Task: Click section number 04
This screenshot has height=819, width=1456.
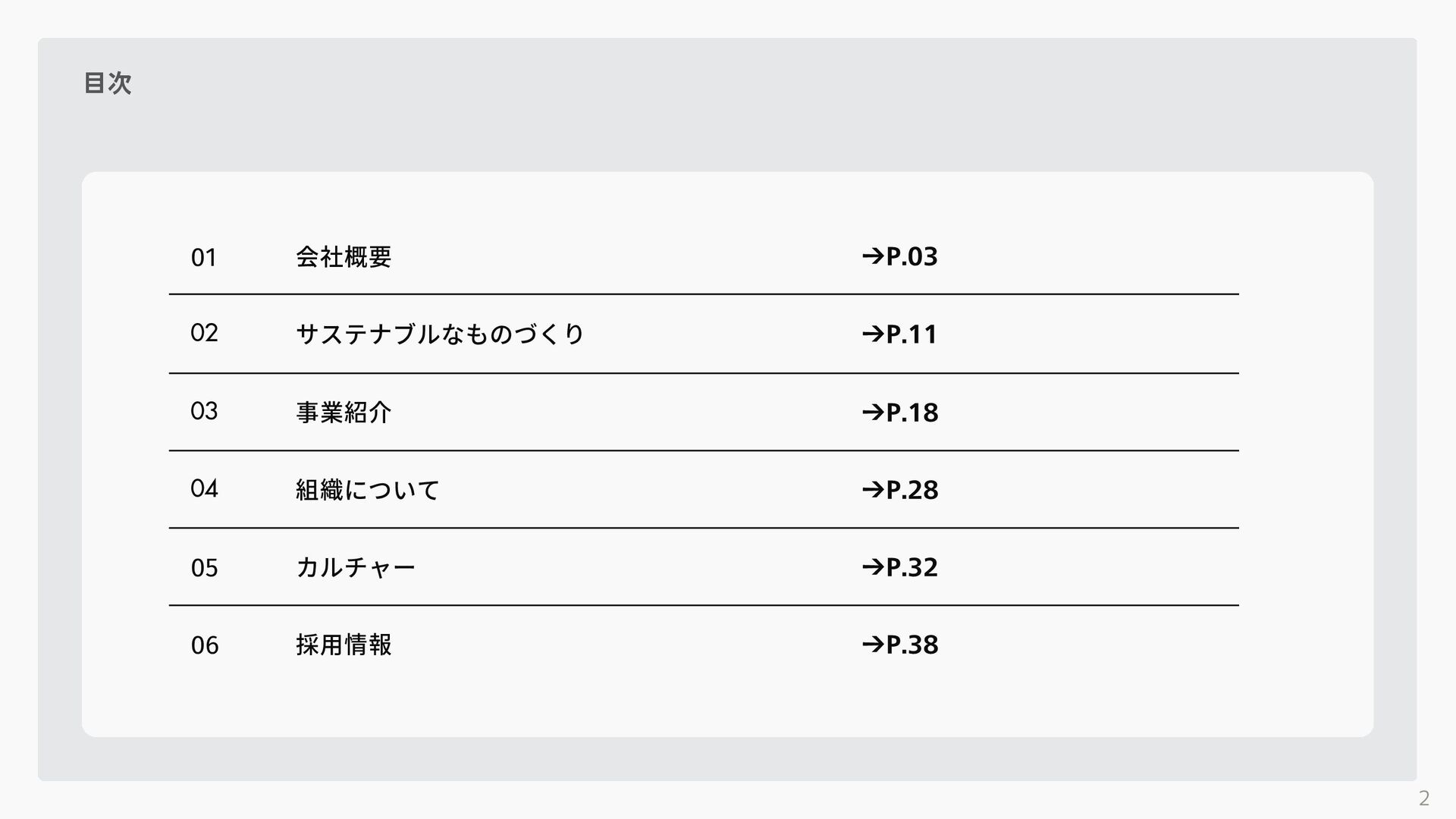Action: click(204, 488)
